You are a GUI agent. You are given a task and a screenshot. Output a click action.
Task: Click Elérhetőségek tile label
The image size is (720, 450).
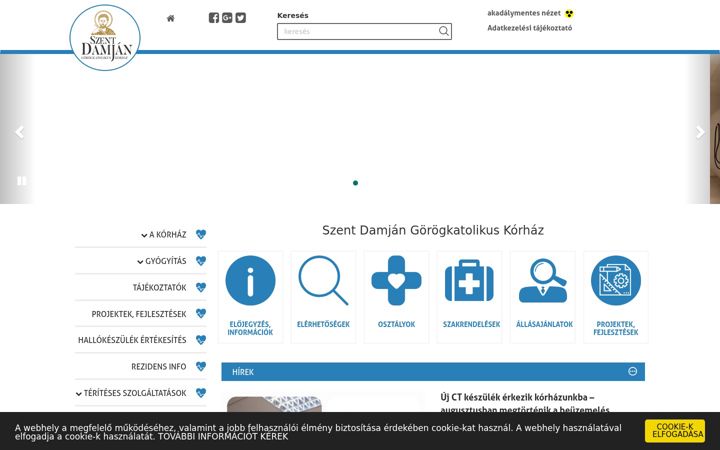tap(323, 324)
